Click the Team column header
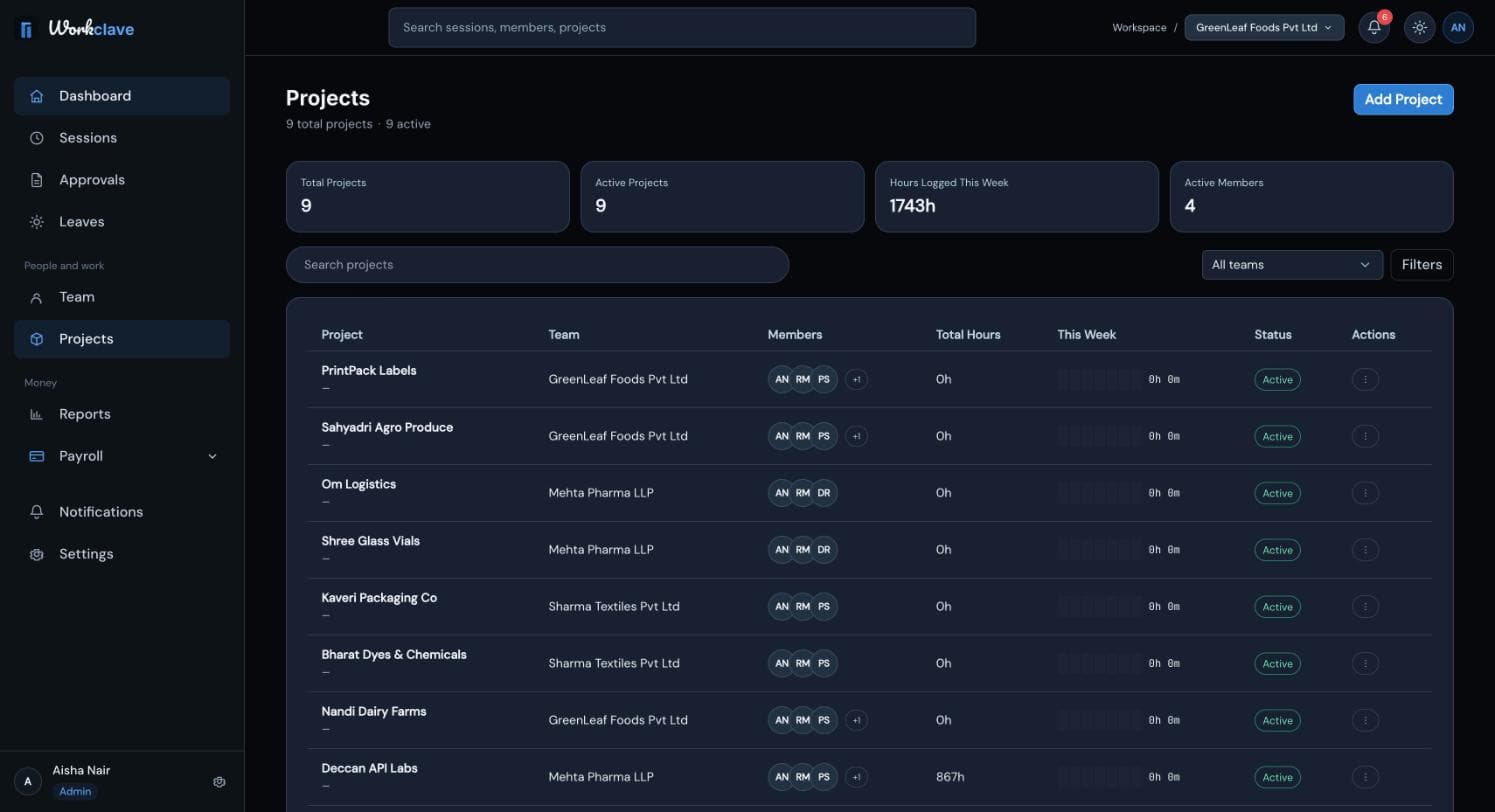 point(564,335)
